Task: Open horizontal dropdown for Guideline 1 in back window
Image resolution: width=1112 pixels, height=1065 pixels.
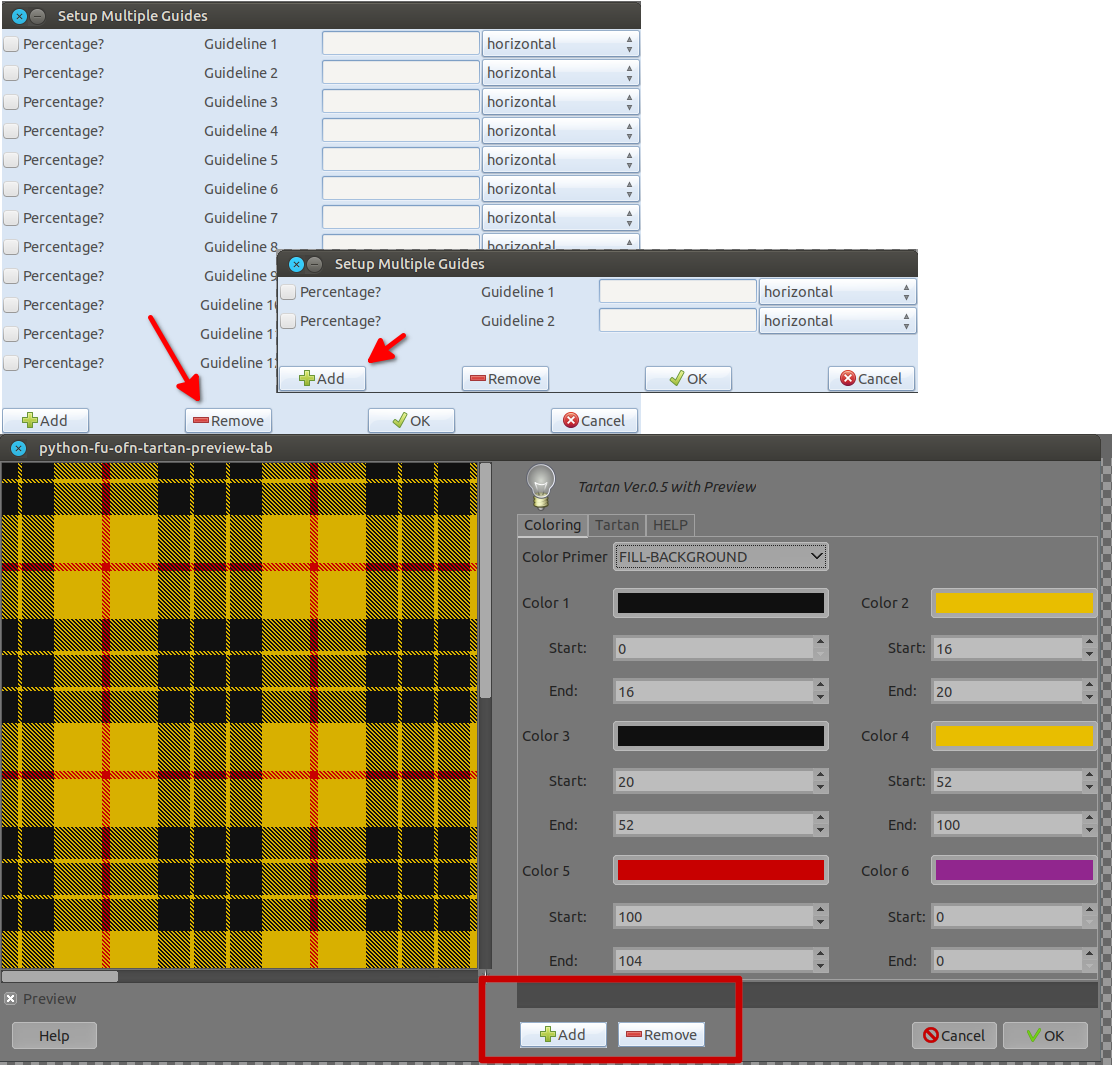Action: coord(560,44)
